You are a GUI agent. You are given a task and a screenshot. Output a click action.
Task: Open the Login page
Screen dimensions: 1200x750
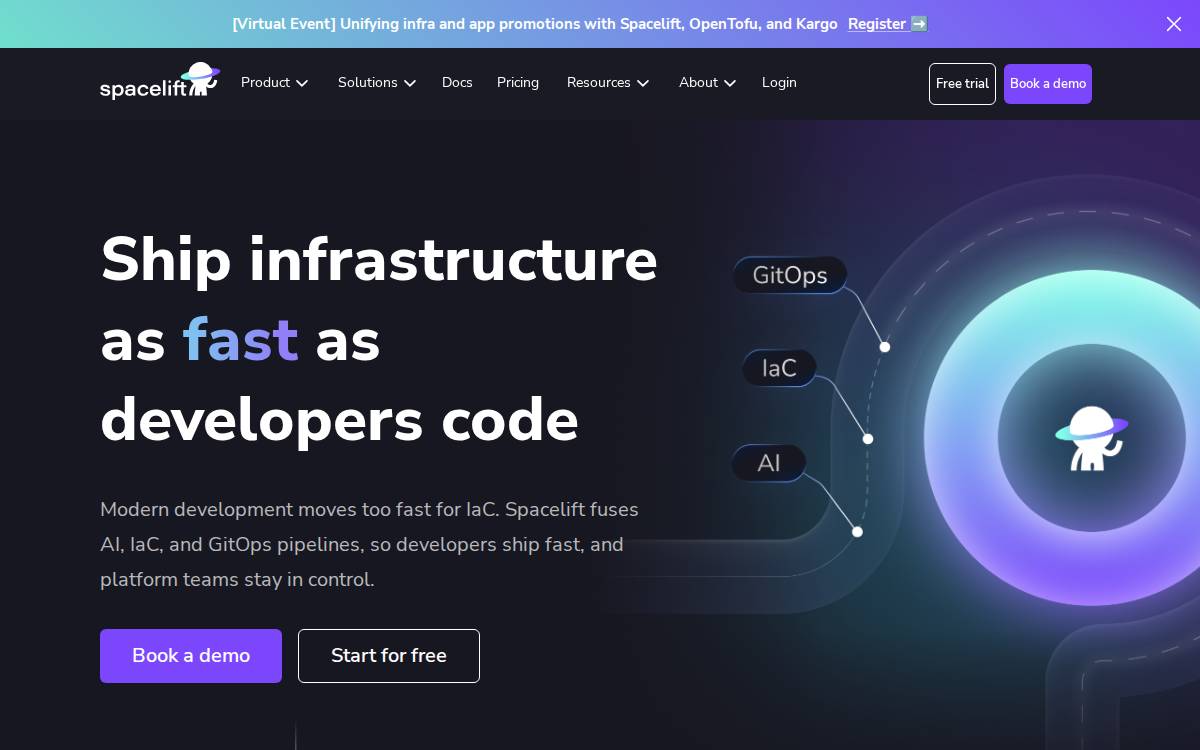[779, 83]
